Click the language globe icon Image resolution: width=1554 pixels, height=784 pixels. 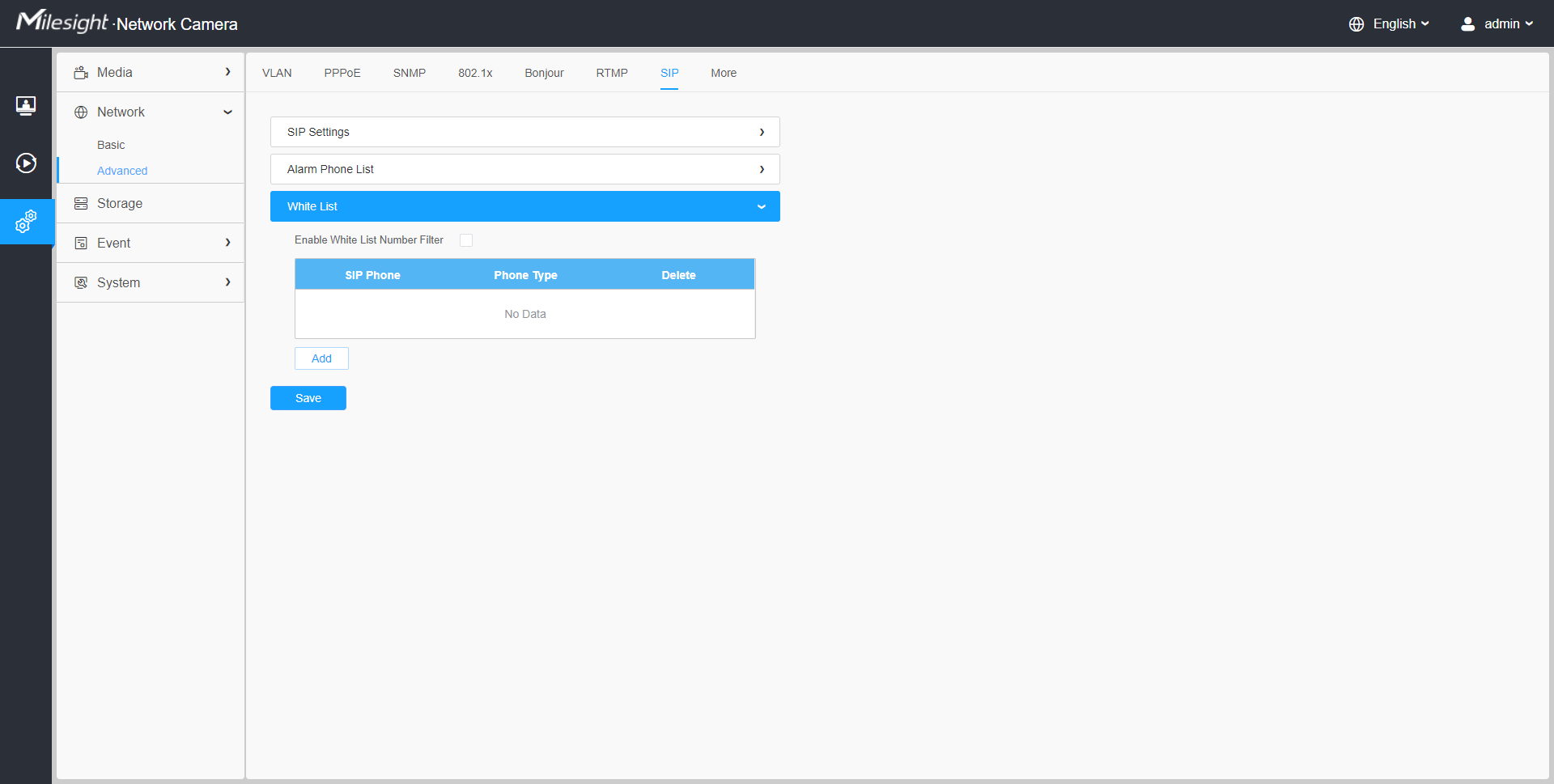[x=1357, y=24]
